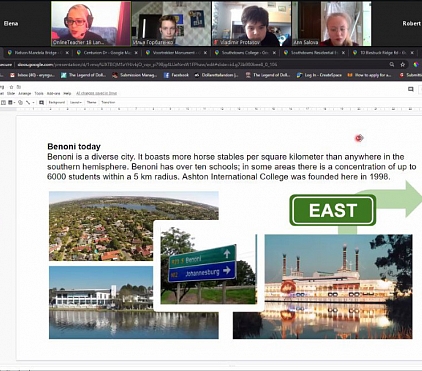Switch to the Nelson Mandela Bridge tab
The height and width of the screenshot is (371, 422).
36,53
